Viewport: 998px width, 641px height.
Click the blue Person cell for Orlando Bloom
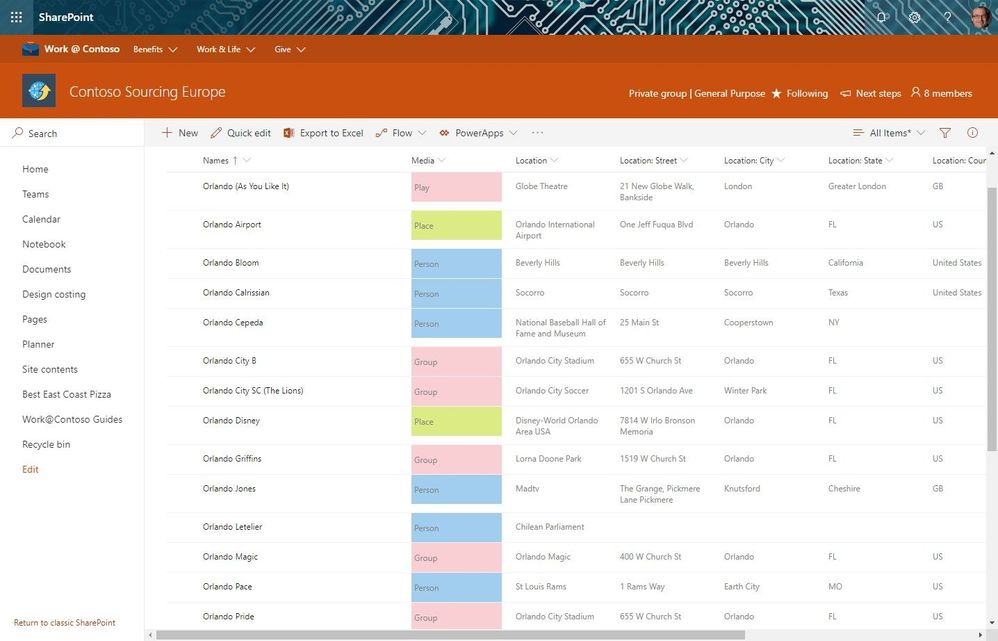coord(456,264)
